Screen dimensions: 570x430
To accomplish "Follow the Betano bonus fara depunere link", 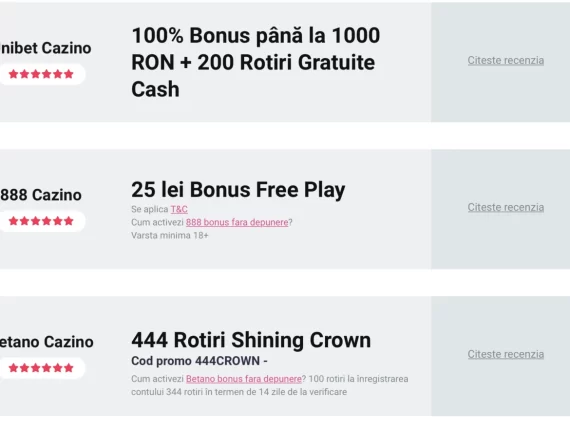I will (x=244, y=379).
